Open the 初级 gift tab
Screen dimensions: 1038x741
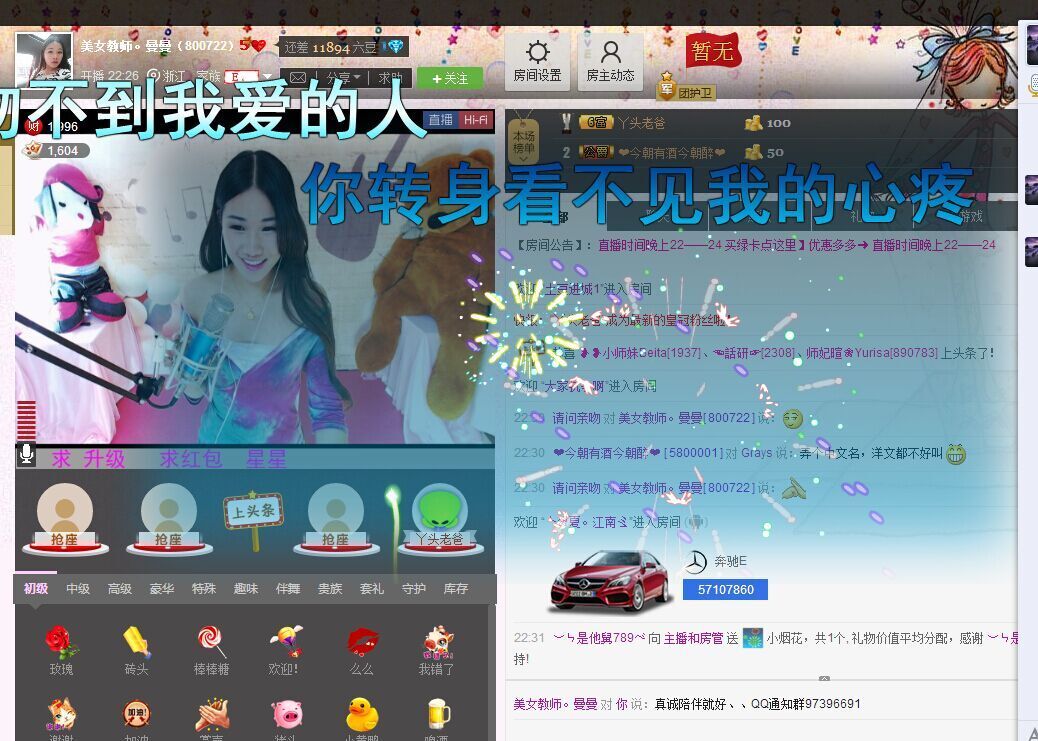coord(36,588)
